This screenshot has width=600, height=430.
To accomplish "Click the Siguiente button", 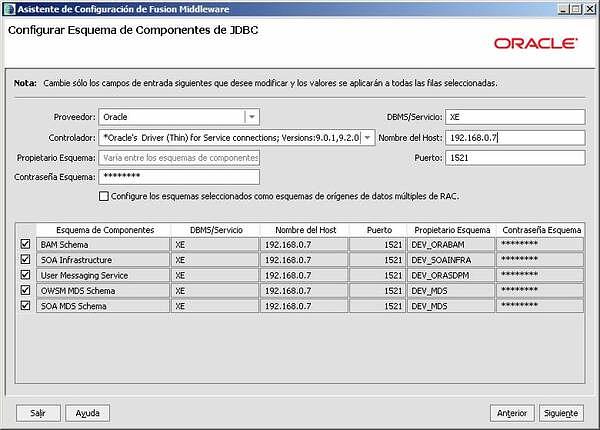I will 560,413.
